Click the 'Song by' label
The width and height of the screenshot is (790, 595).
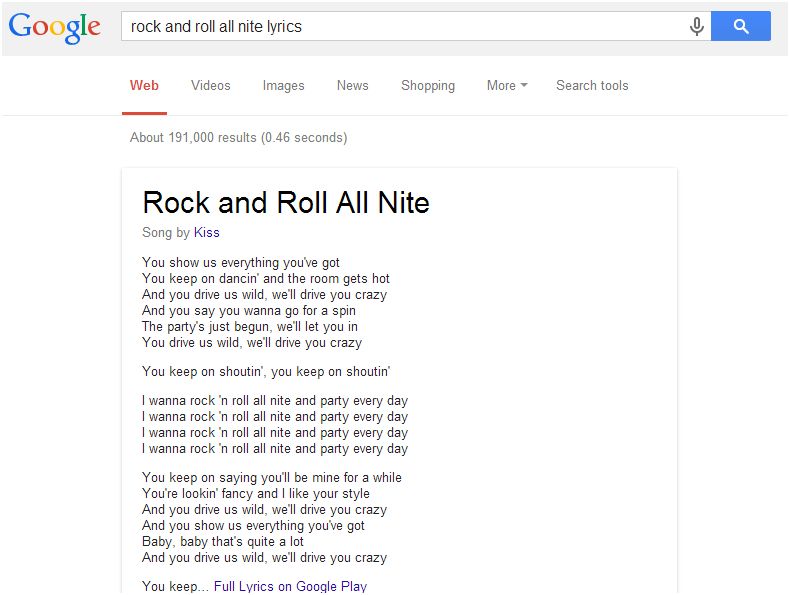point(166,232)
